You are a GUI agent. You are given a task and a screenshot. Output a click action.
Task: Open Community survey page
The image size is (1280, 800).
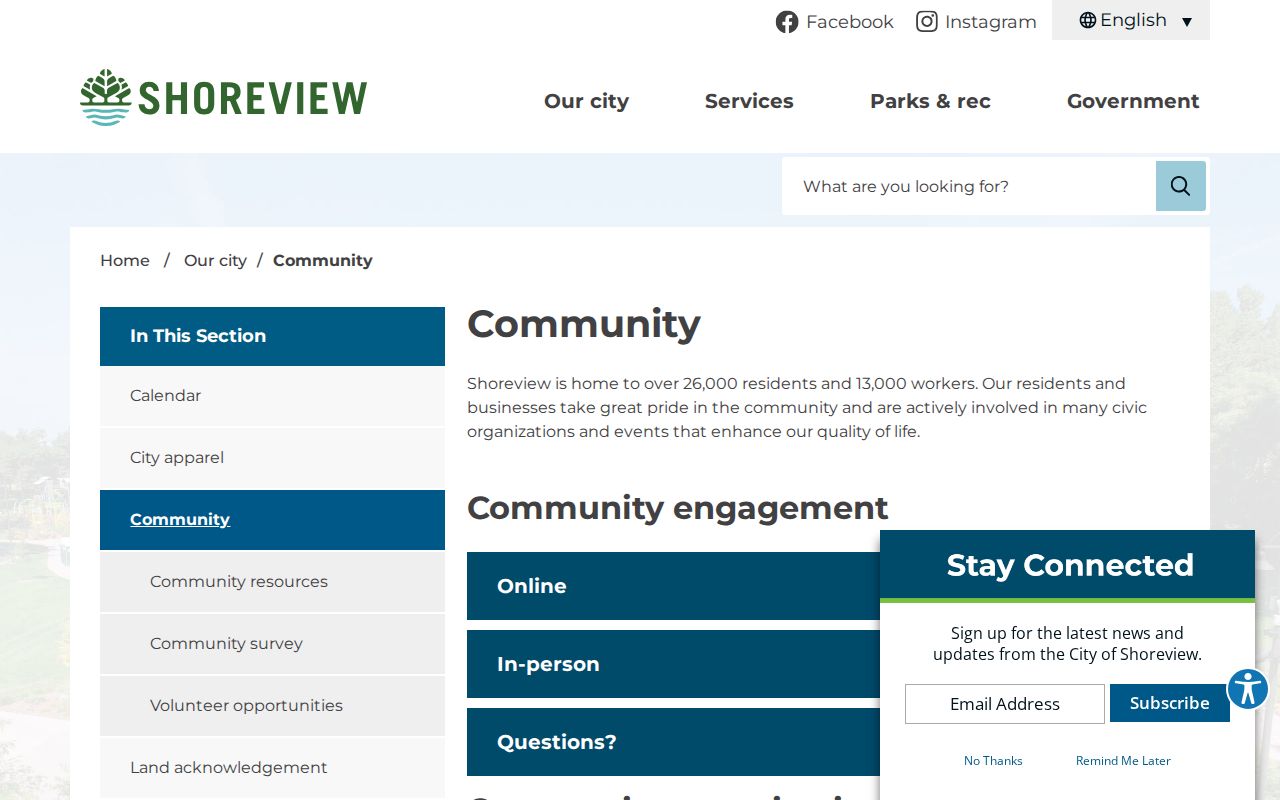coord(272,644)
